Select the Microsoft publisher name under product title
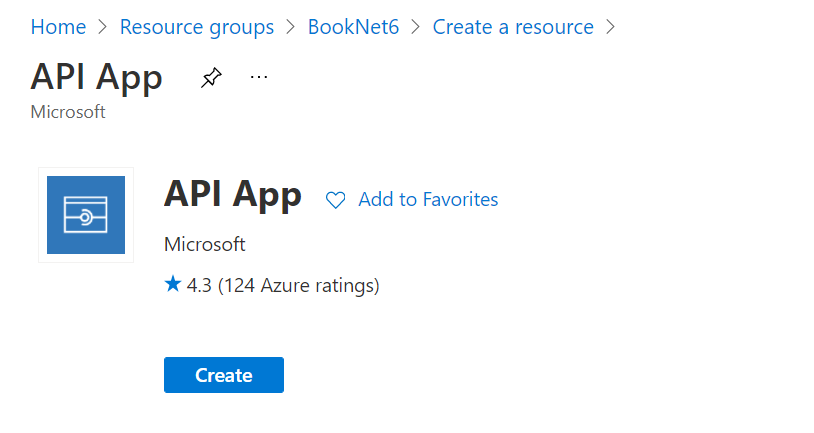 pyautogui.click(x=205, y=244)
